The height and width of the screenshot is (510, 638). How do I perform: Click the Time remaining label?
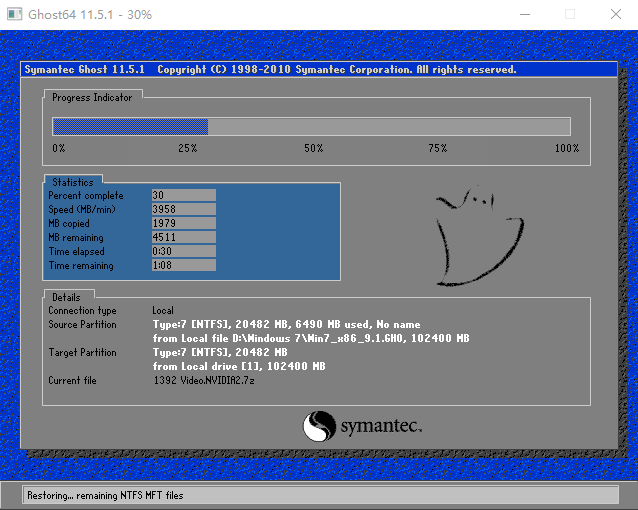click(81, 265)
